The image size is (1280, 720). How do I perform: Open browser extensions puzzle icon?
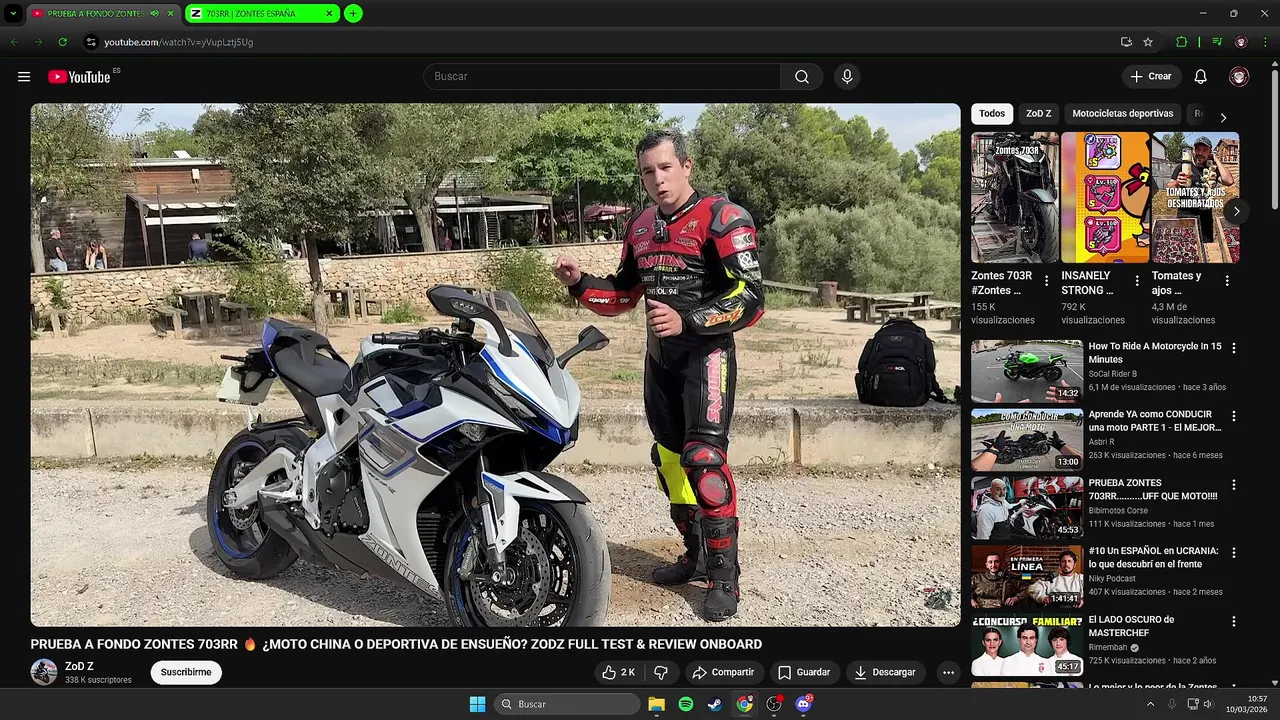click(x=1182, y=42)
